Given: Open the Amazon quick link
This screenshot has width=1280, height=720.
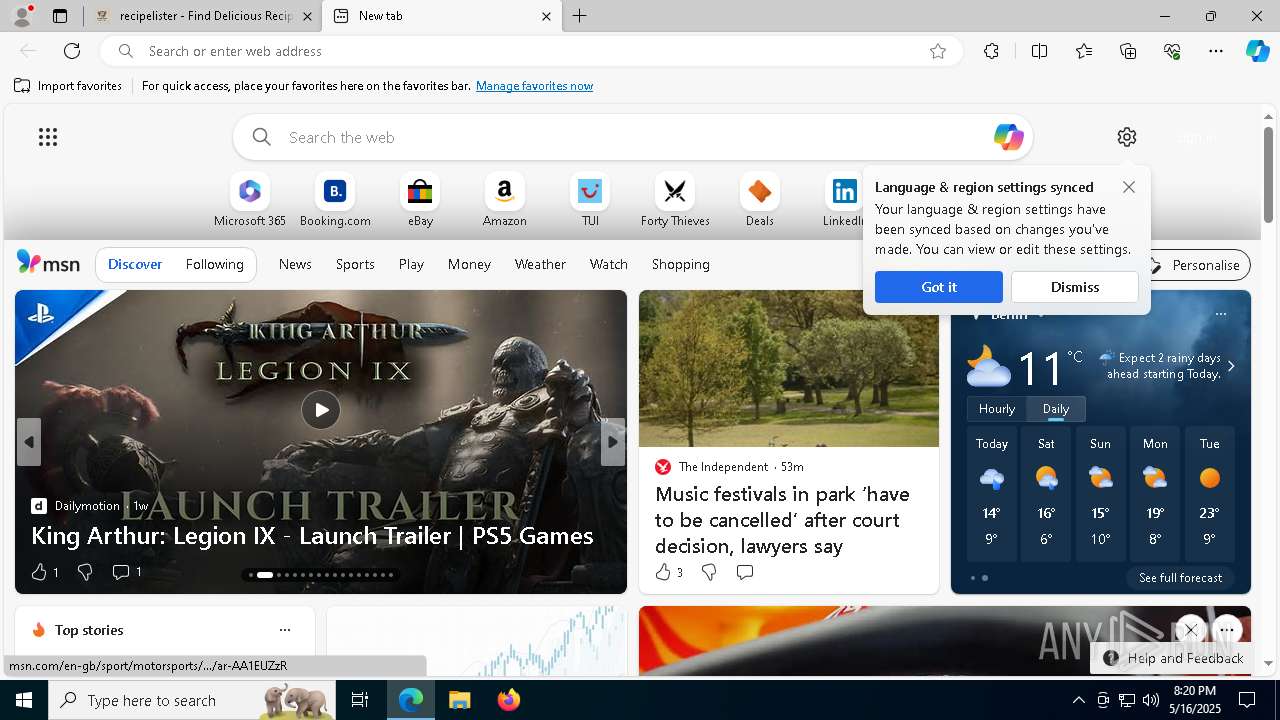Looking at the screenshot, I should click(504, 200).
